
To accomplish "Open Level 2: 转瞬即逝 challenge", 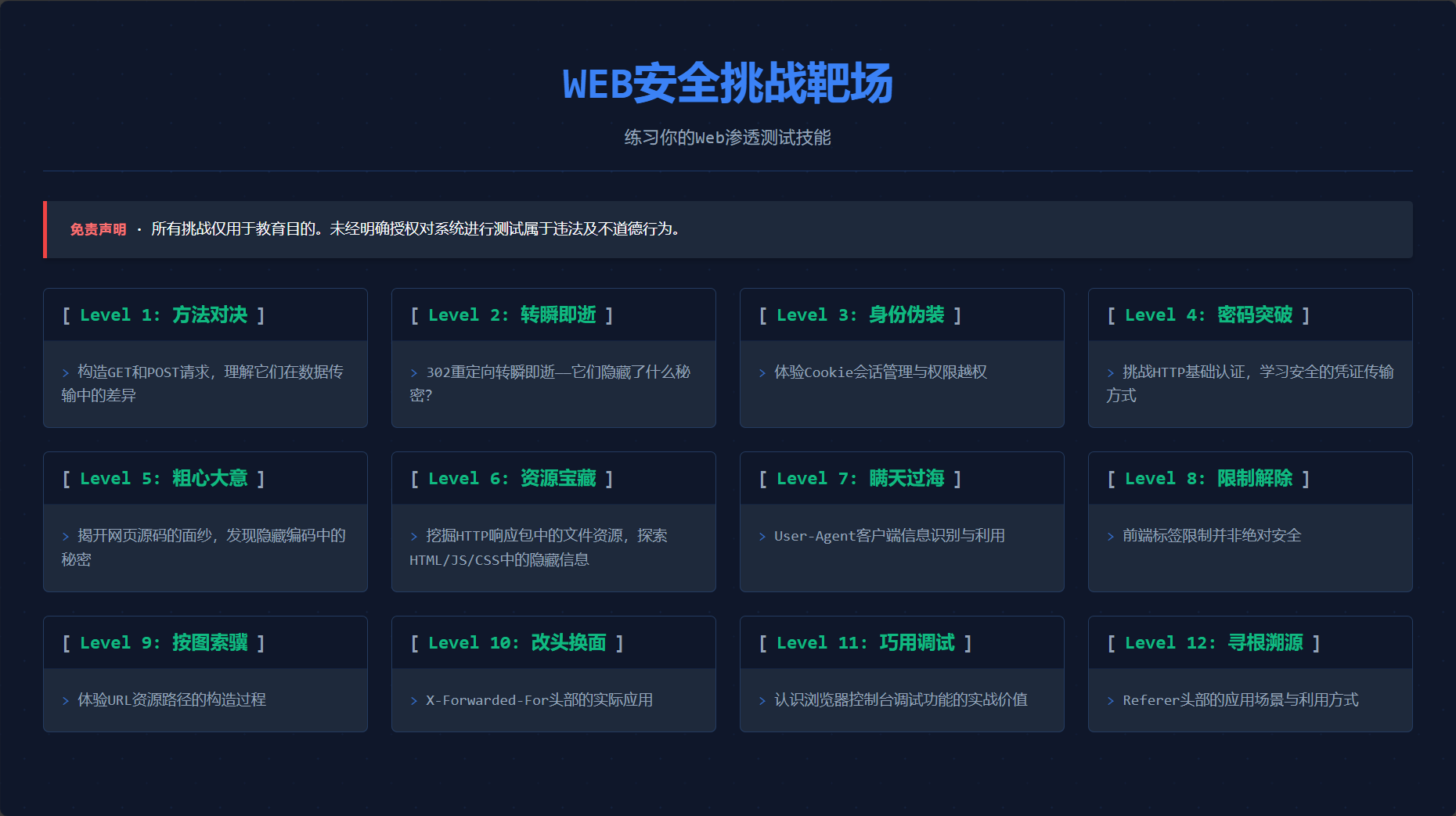I will coord(553,358).
